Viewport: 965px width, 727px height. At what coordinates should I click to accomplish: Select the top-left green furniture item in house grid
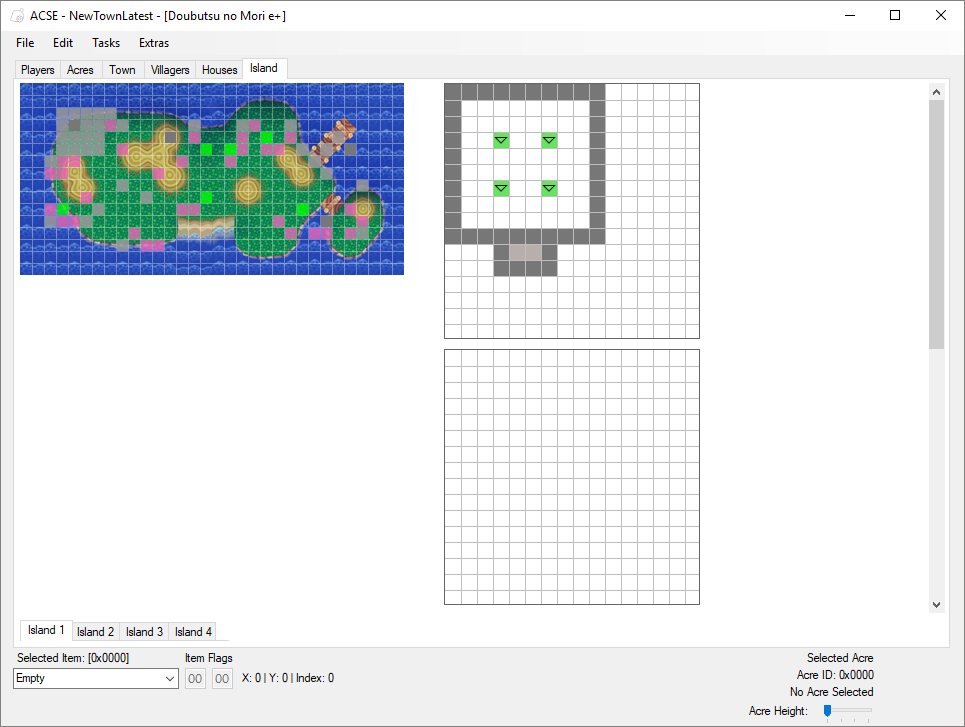[x=502, y=140]
